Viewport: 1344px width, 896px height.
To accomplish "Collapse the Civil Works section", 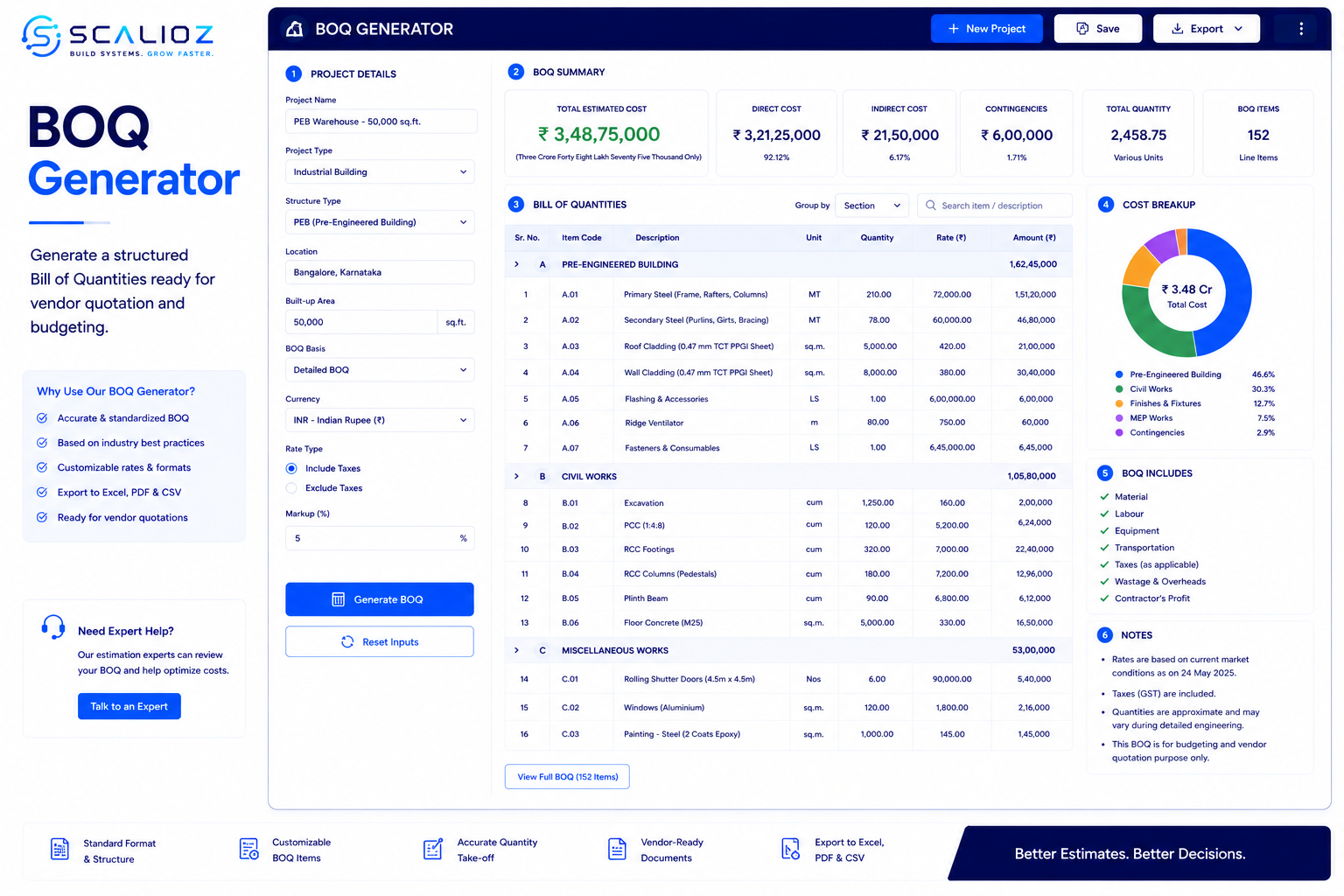I will click(516, 476).
